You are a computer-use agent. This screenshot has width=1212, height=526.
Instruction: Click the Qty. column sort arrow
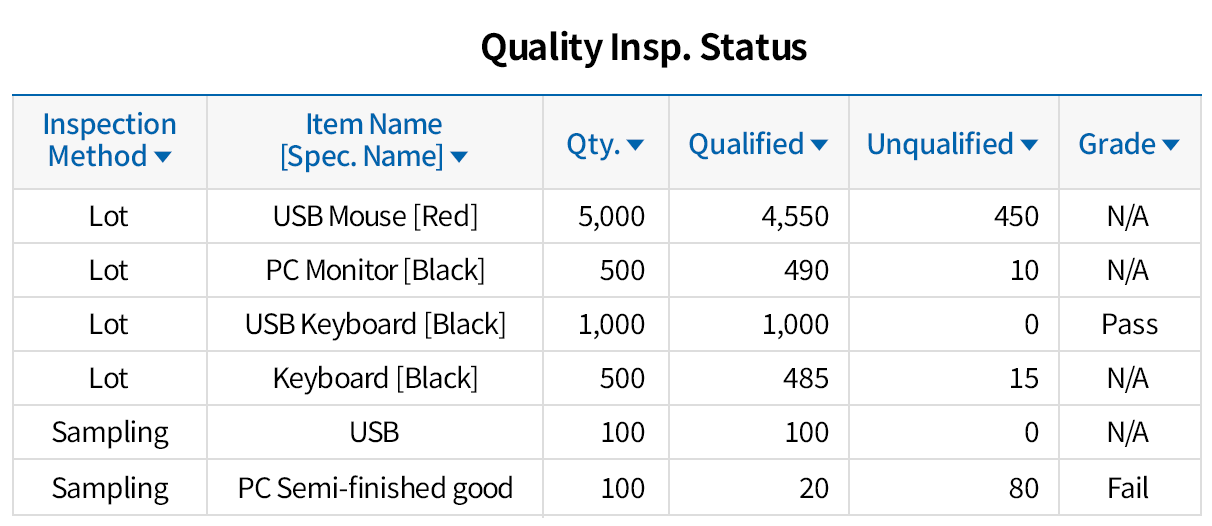(635, 146)
